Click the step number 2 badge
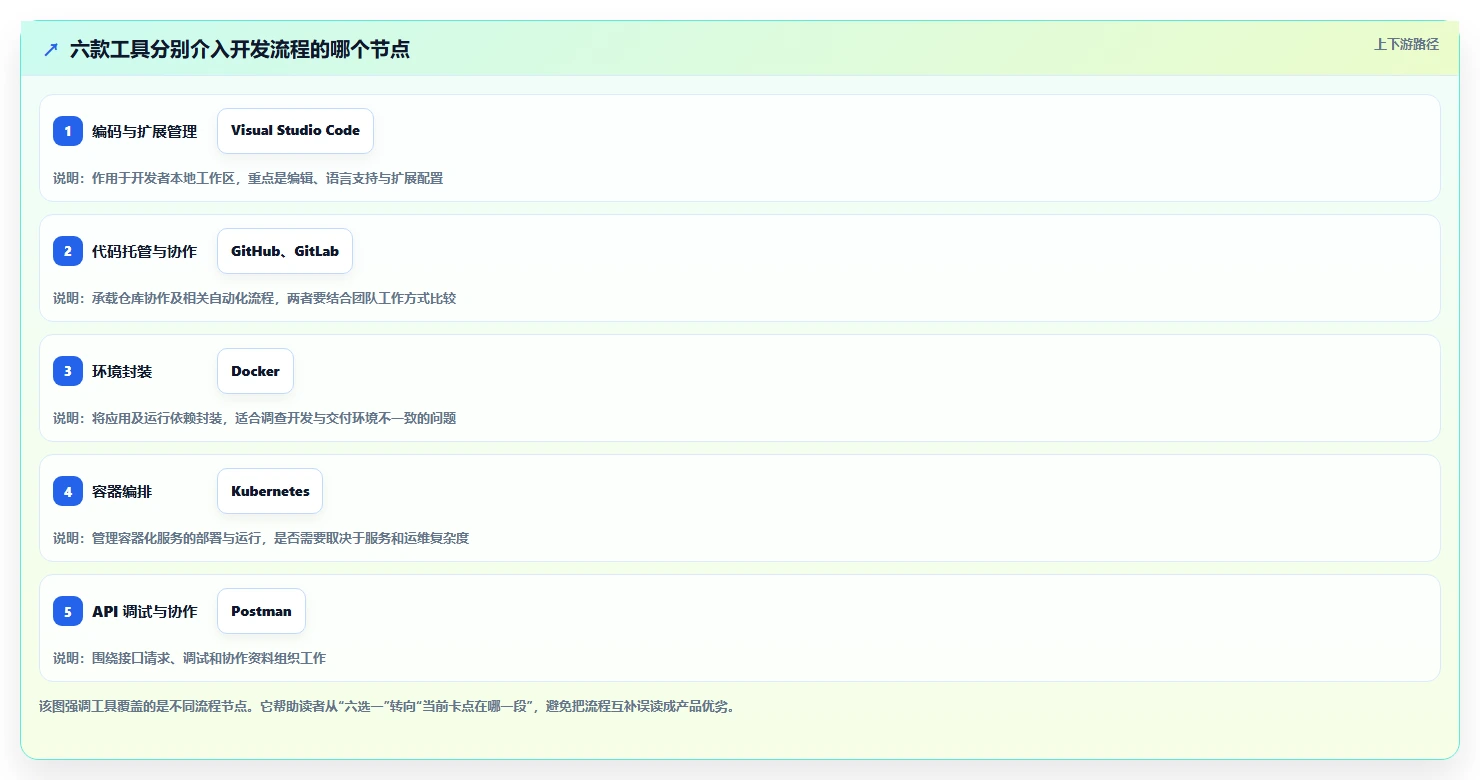The image size is (1480, 780). [68, 251]
